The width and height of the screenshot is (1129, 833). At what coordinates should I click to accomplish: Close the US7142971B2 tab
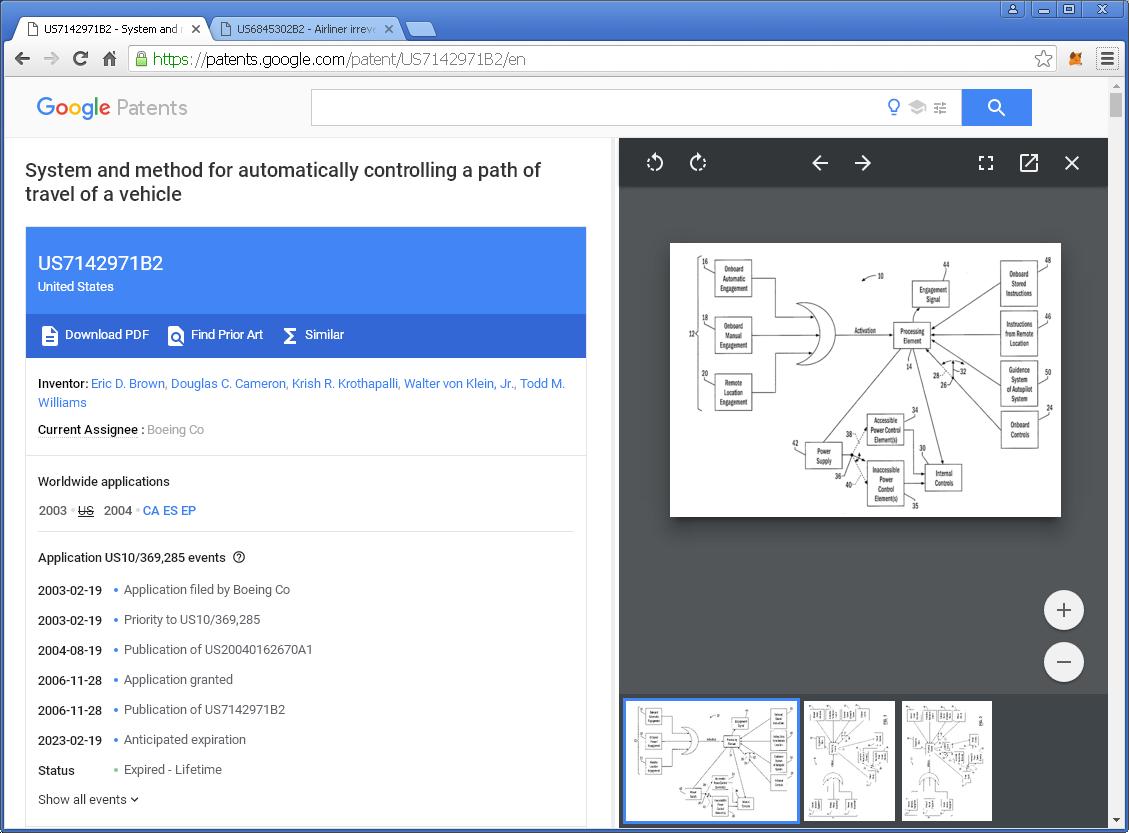tap(196, 30)
